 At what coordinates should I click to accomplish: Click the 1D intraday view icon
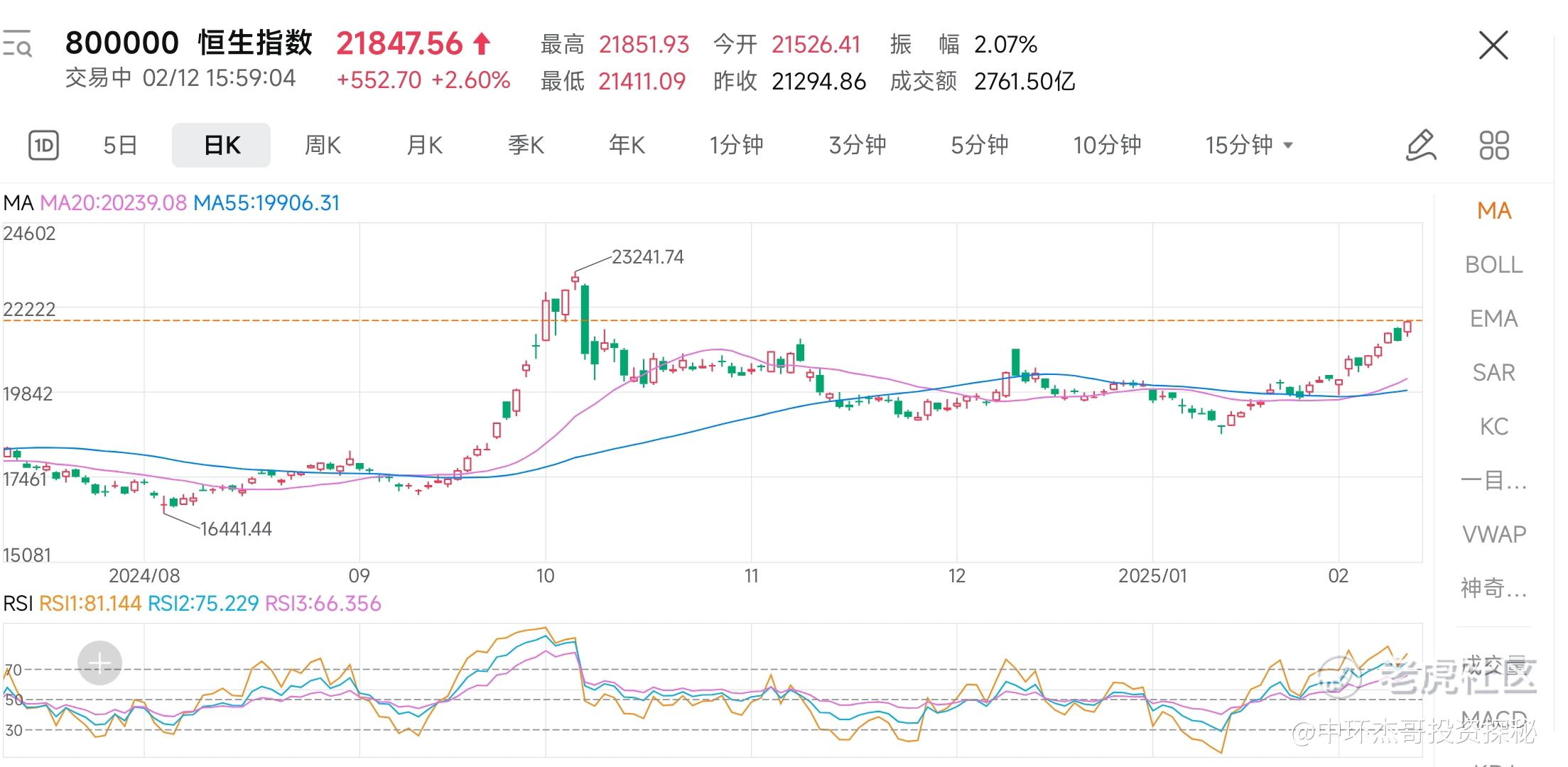43,146
